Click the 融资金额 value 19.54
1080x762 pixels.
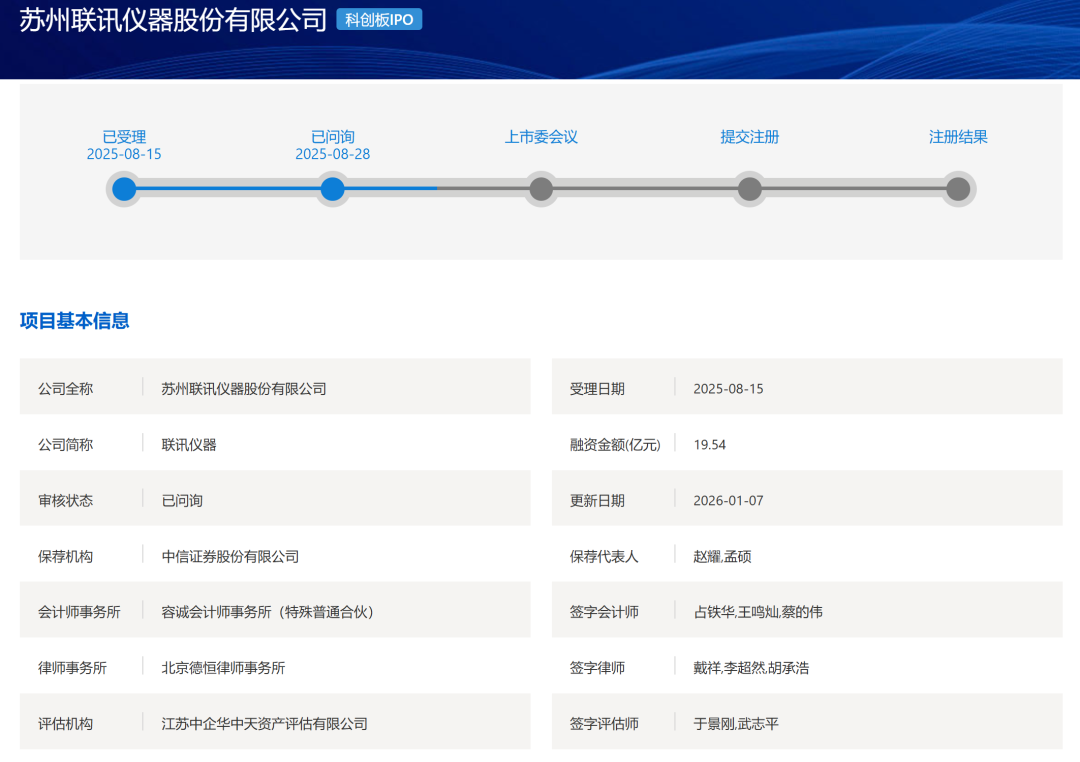coord(708,443)
